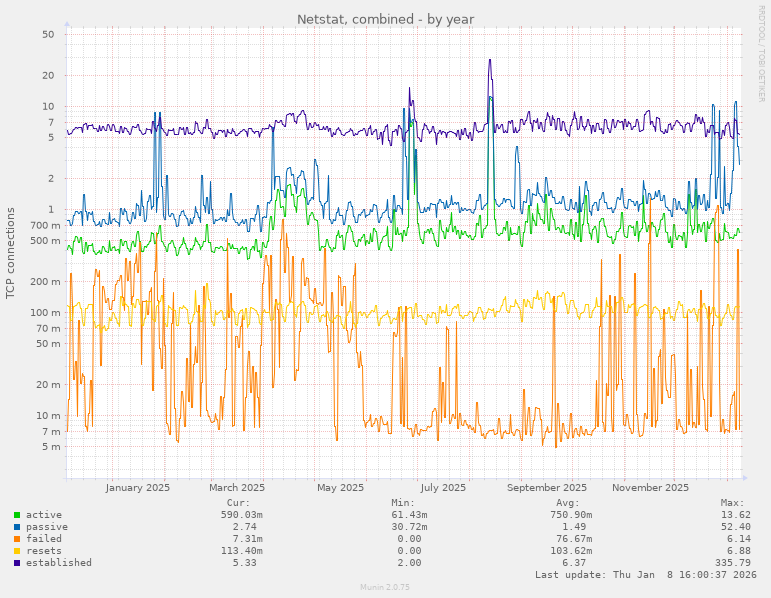This screenshot has width=771, height=598.
Task: Click passive current value 2.74
Action: [244, 527]
